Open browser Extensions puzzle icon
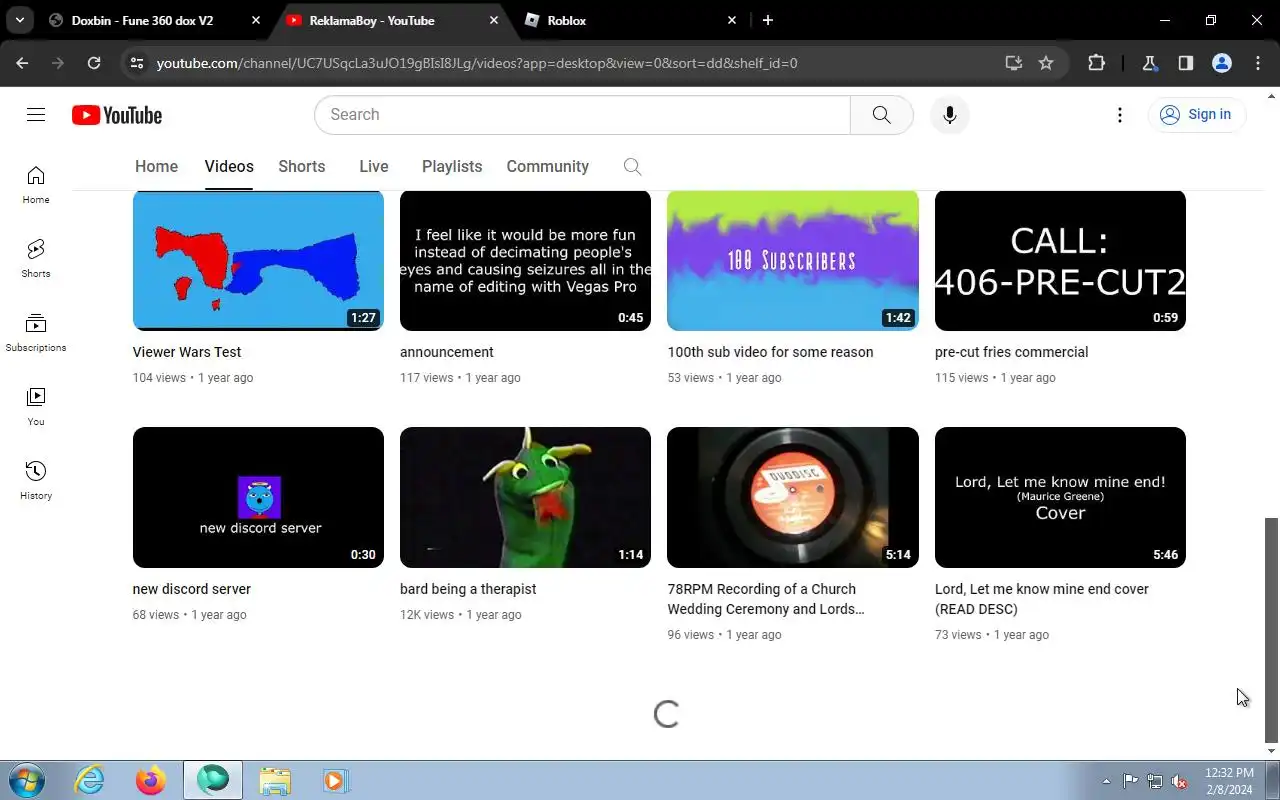This screenshot has width=1280, height=800. 1097,63
